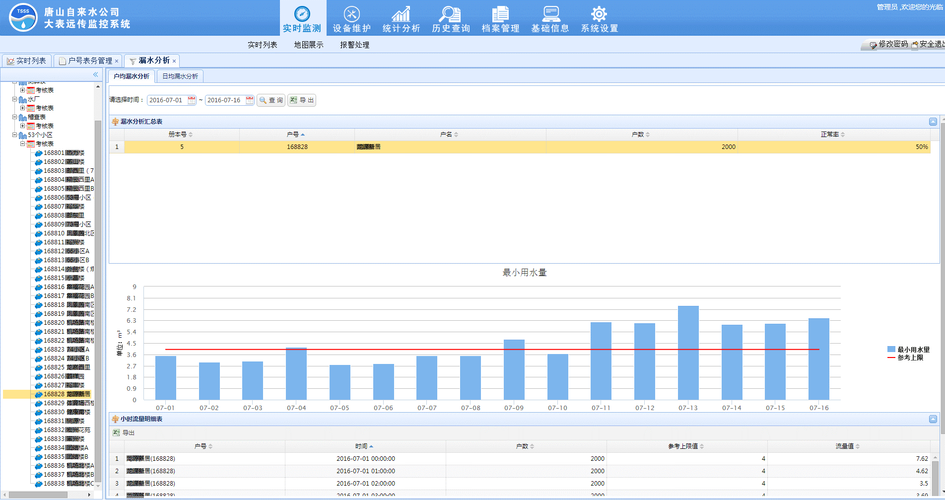Screen dimensions: 945x500
Task: Sort summary table by 户名 column
Action: [450, 134]
